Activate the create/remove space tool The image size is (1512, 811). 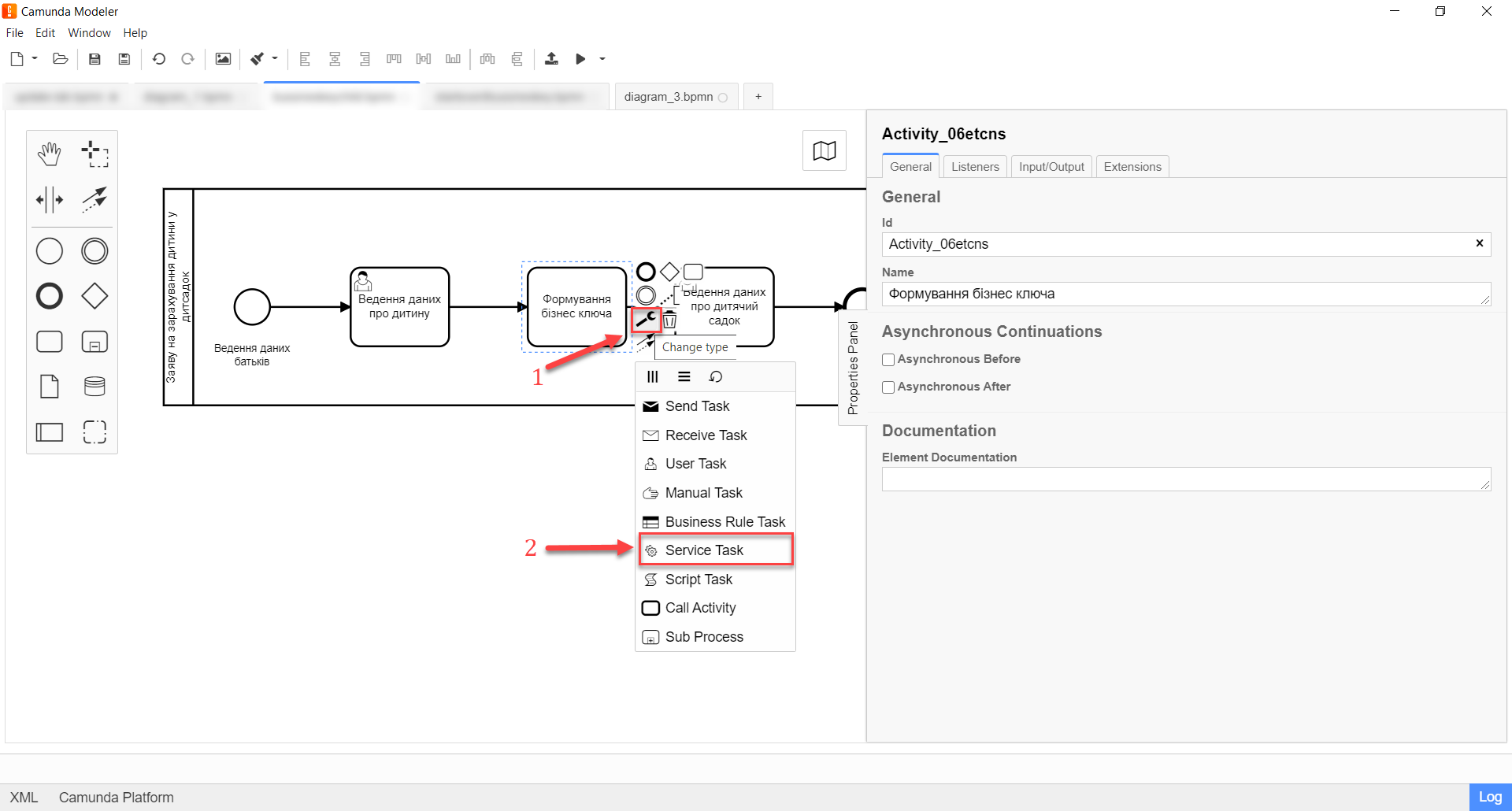(x=50, y=199)
